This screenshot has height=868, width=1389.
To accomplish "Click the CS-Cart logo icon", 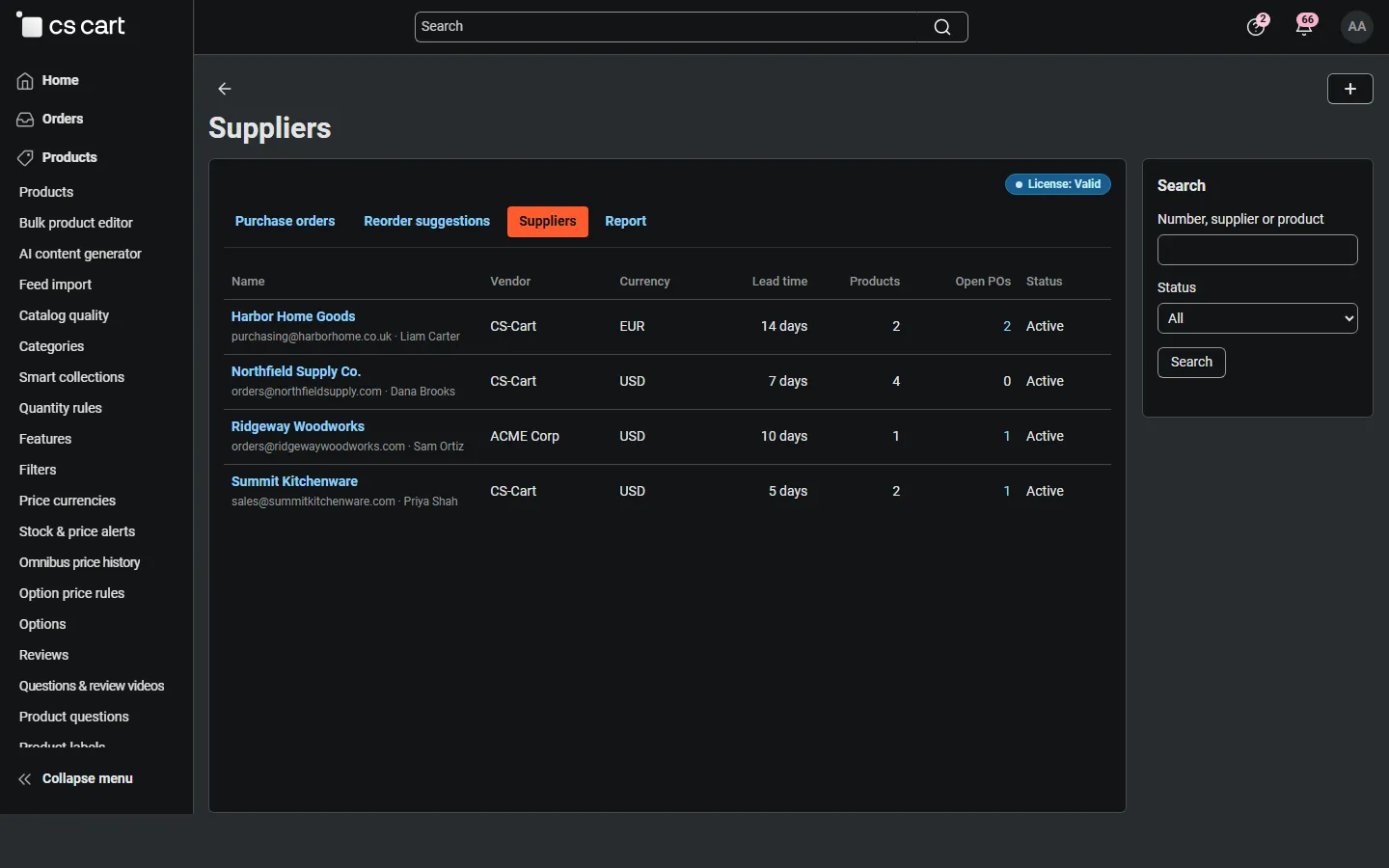I will pyautogui.click(x=30, y=26).
